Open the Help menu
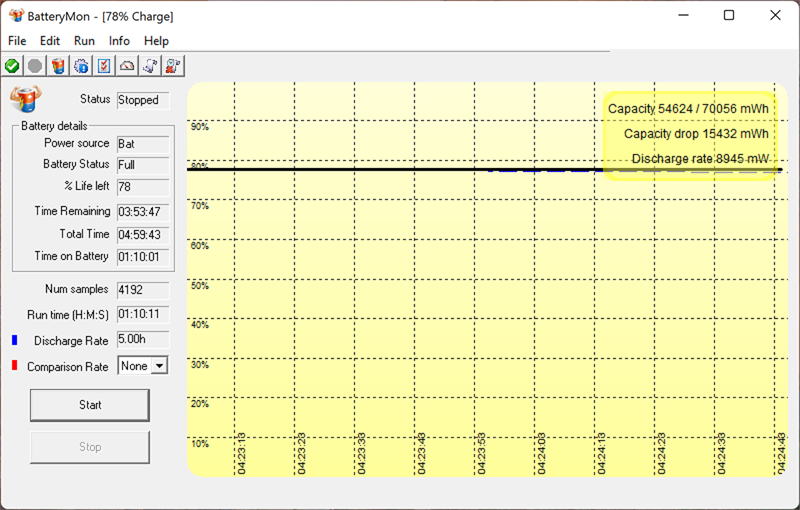Viewport: 800px width, 510px height. point(156,41)
